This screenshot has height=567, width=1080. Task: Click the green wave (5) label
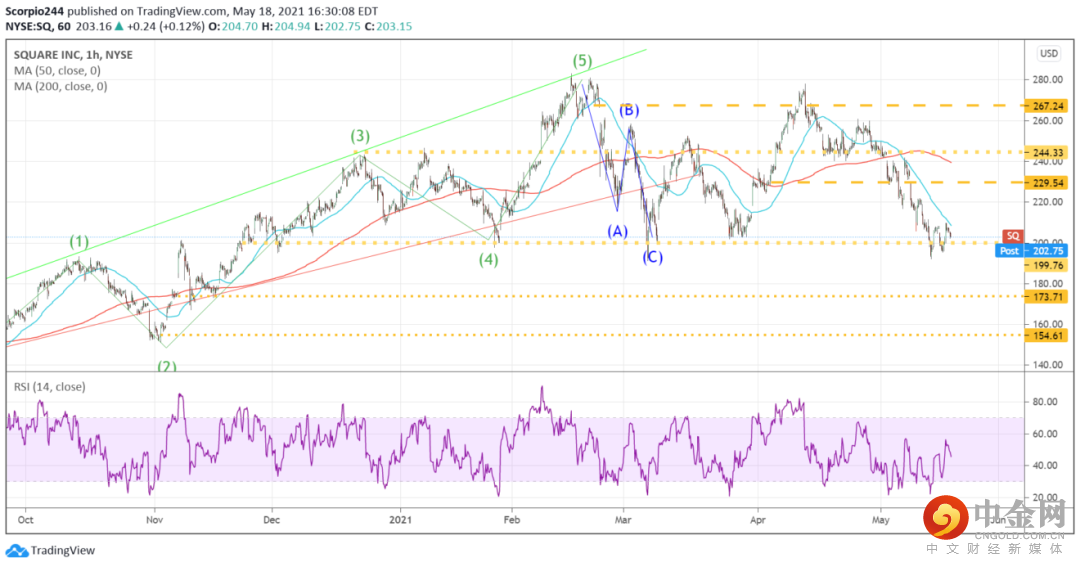click(x=582, y=61)
